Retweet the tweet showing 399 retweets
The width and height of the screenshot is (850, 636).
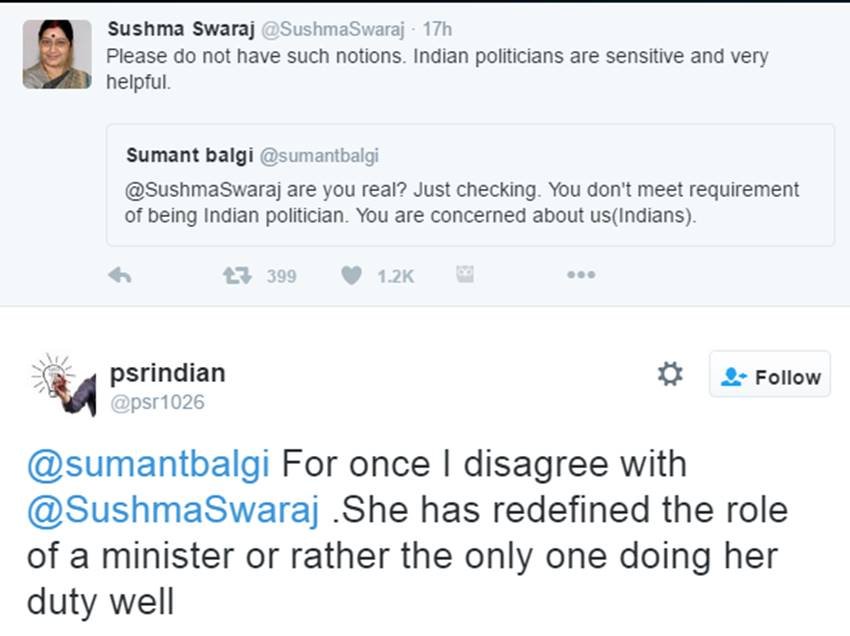236,274
